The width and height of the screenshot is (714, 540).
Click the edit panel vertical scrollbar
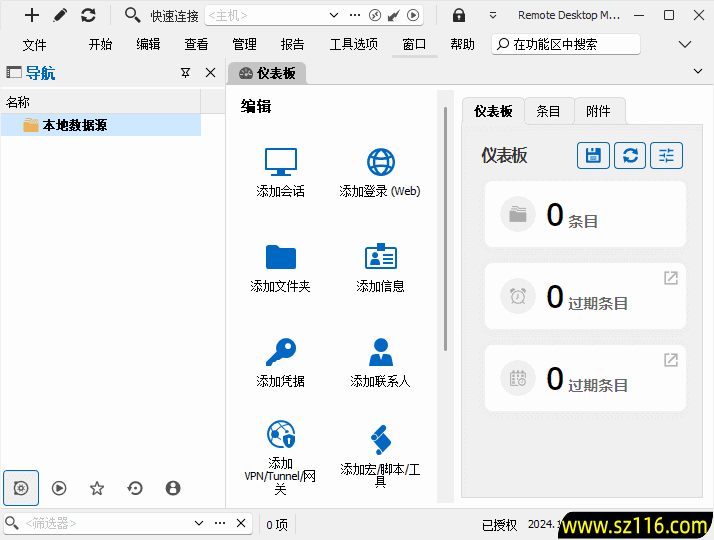point(445,229)
